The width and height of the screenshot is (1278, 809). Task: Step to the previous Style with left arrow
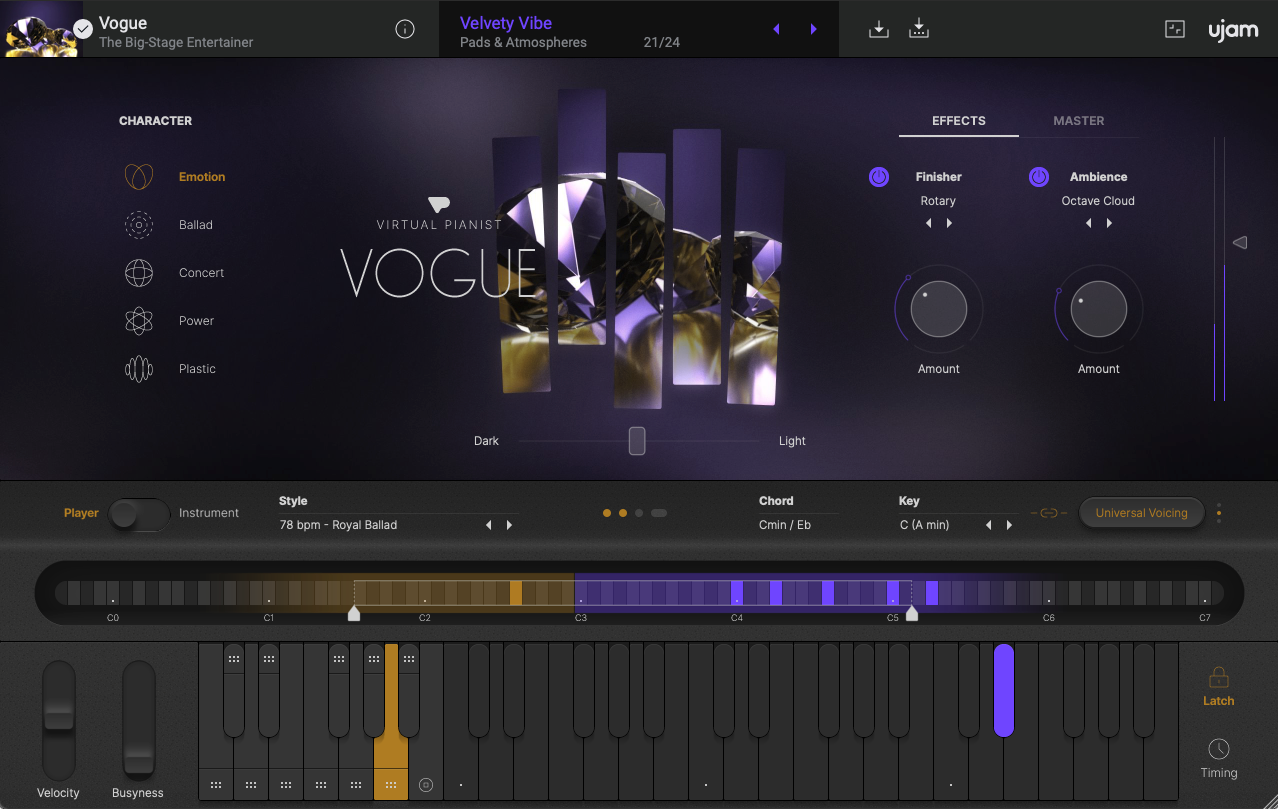click(489, 525)
